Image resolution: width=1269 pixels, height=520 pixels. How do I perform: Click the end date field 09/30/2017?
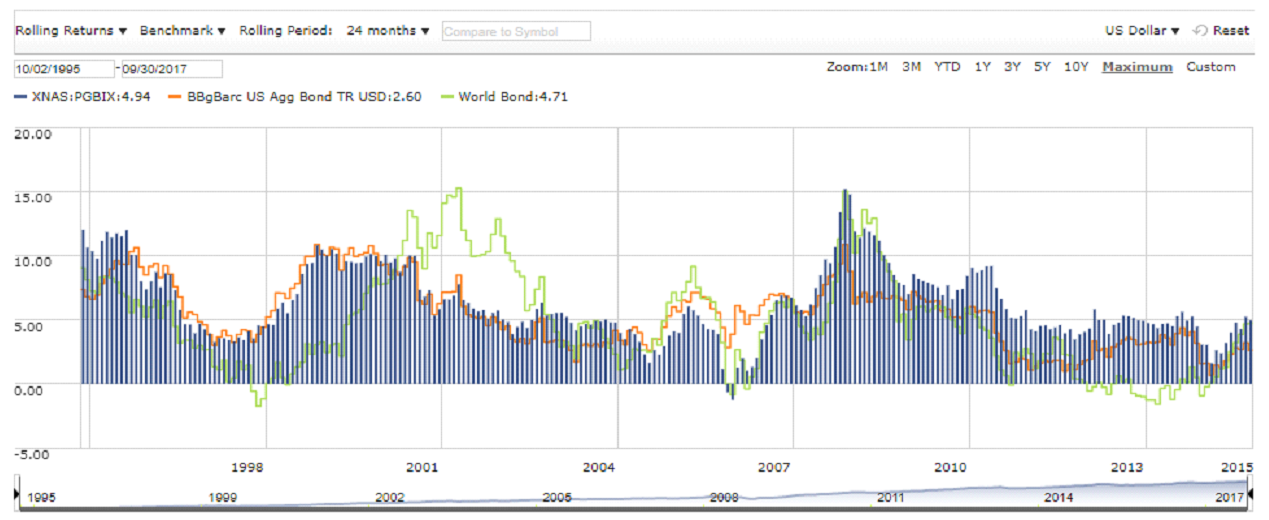pos(171,69)
